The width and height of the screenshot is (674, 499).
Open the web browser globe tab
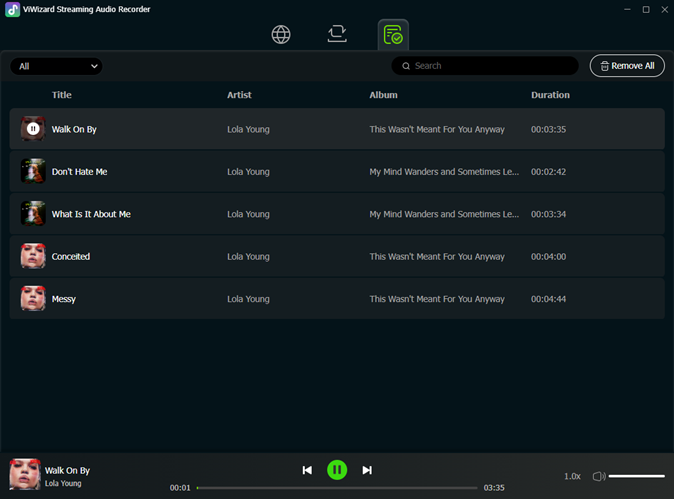(281, 34)
